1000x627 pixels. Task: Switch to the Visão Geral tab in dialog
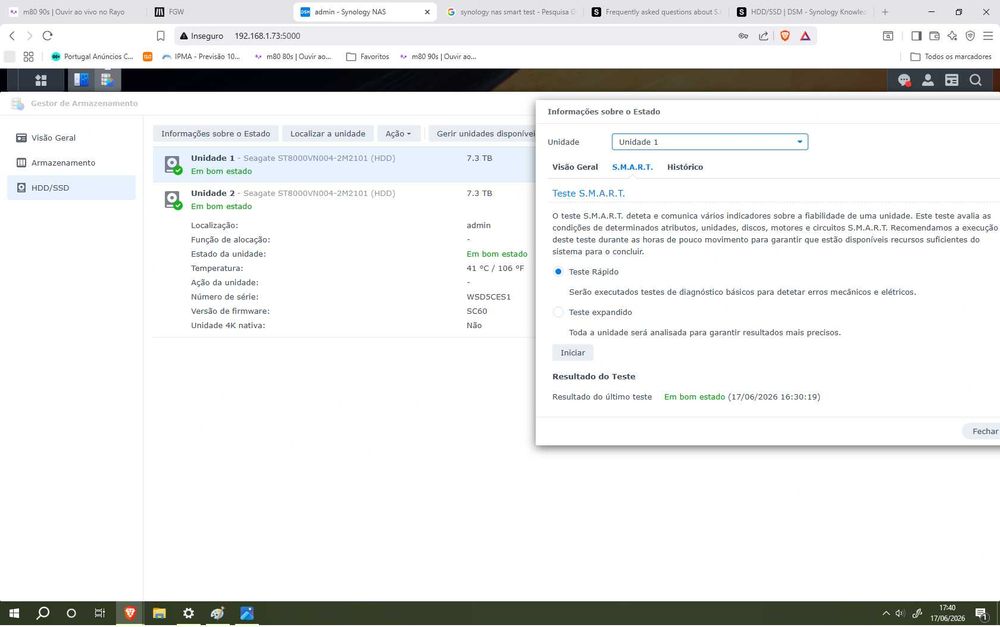[575, 167]
